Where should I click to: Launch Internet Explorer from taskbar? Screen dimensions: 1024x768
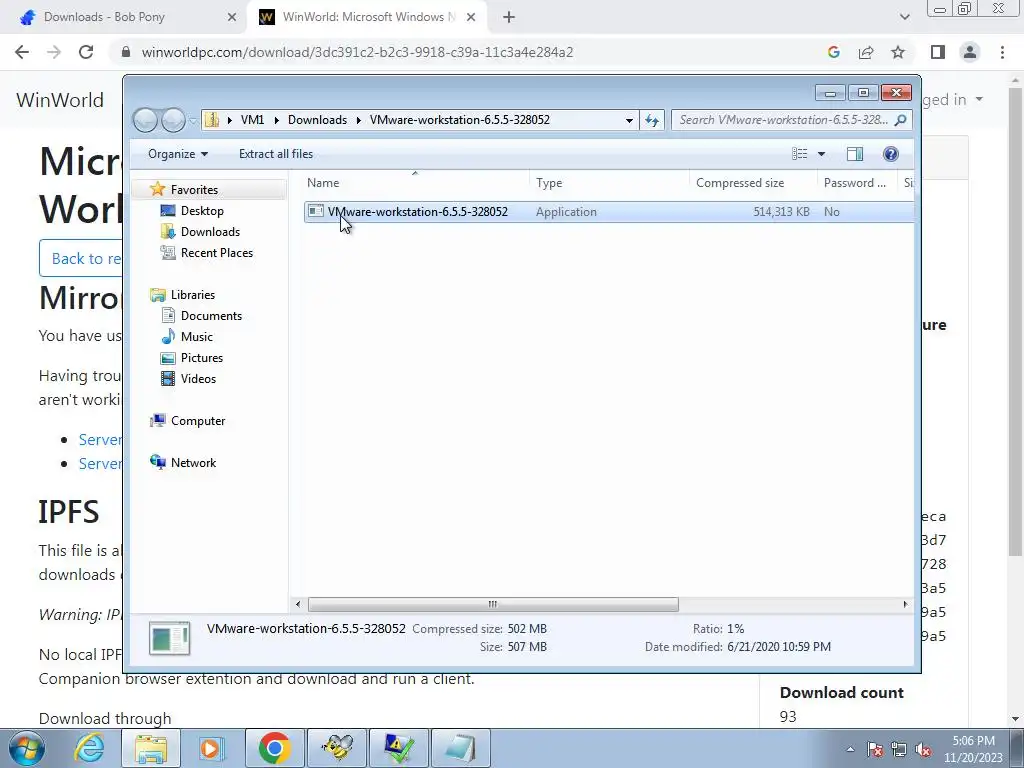[89, 748]
